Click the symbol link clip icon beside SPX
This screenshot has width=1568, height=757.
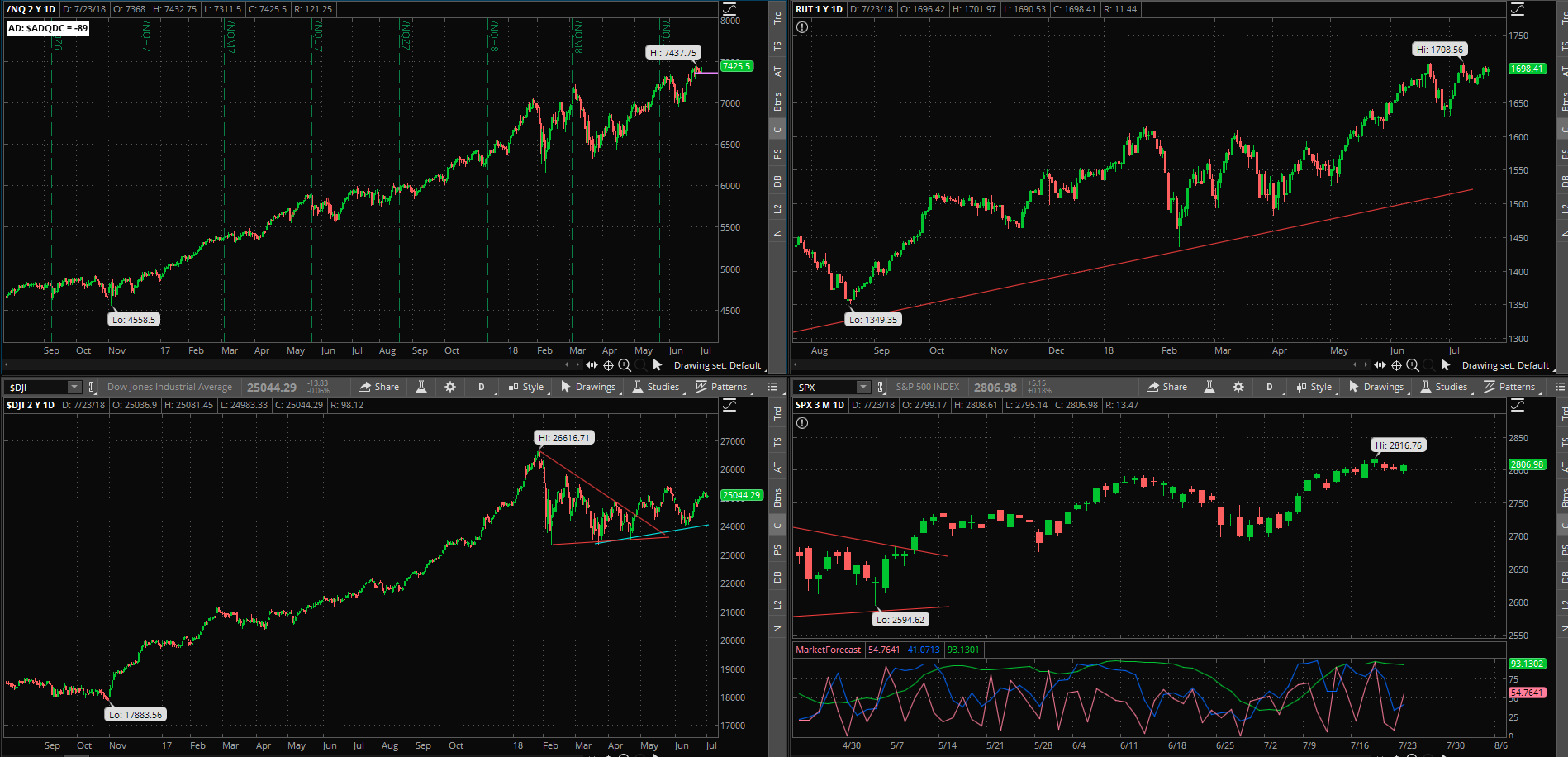point(881,387)
